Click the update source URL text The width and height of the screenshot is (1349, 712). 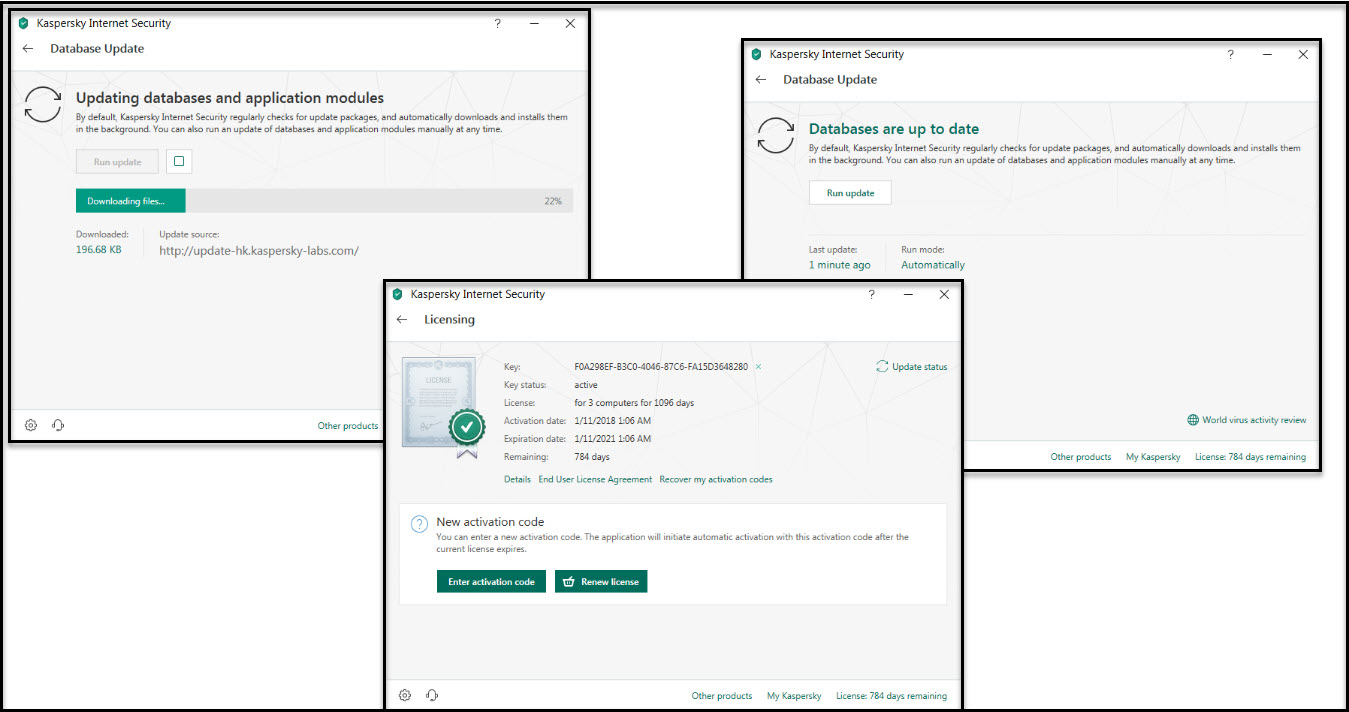(258, 251)
